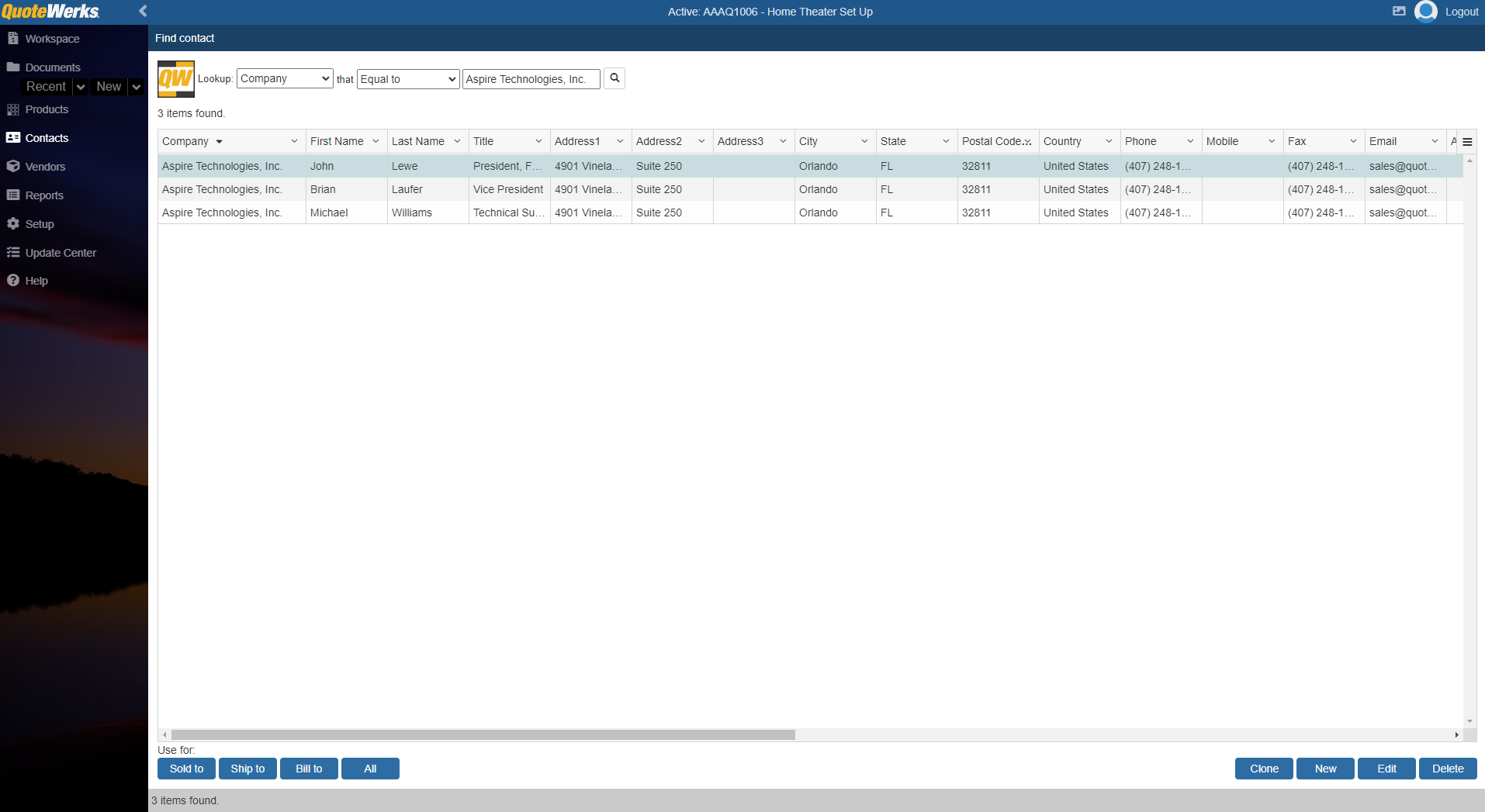This screenshot has width=1485, height=812.
Task: Click the Clone button
Action: click(x=1264, y=769)
